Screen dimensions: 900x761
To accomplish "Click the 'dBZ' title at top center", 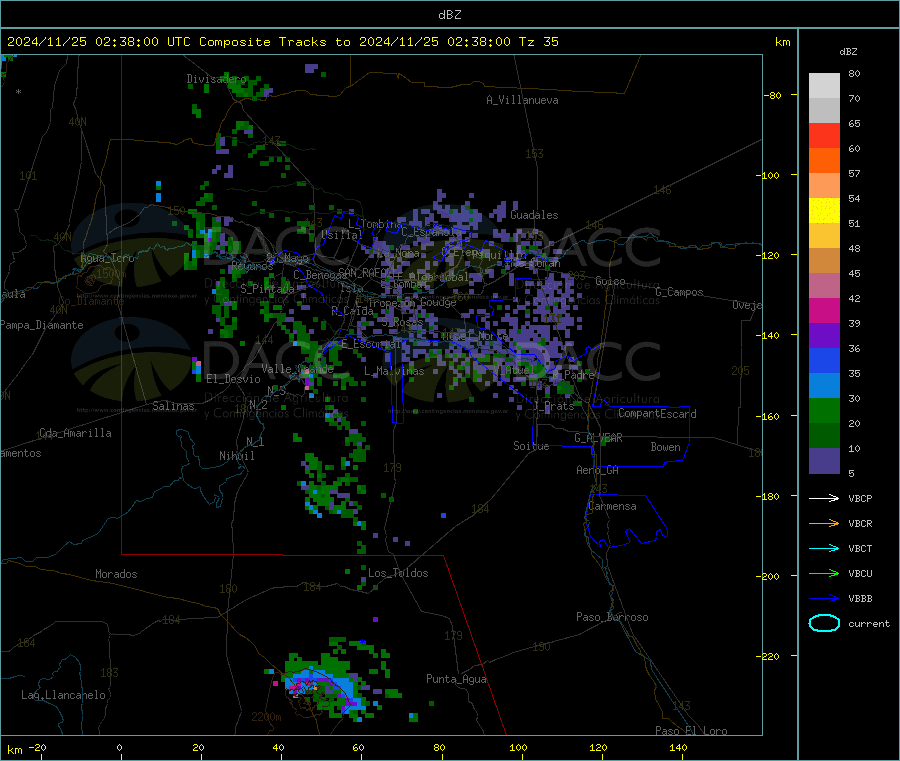I will click(x=449, y=15).
